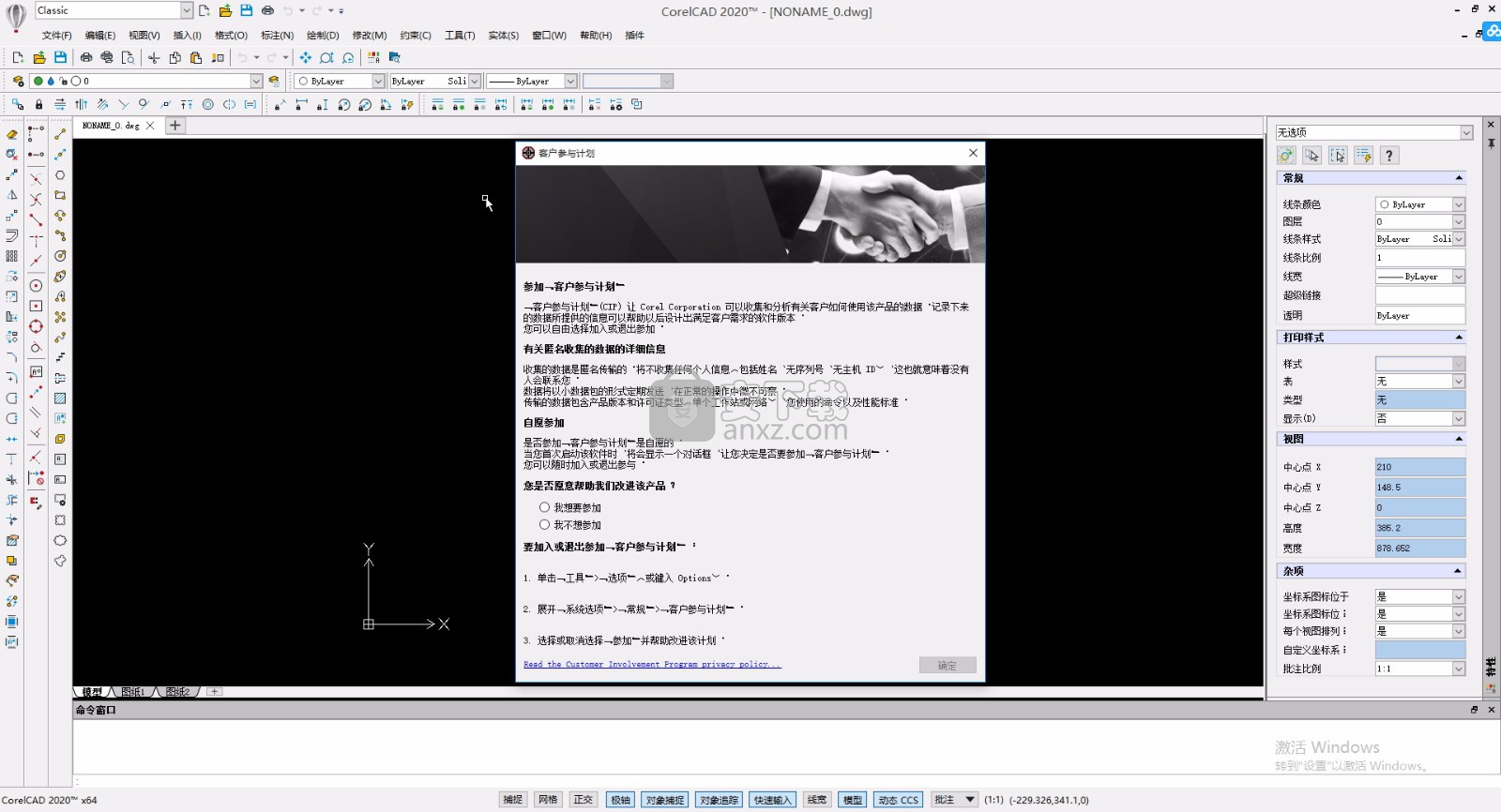Toggle 对象捕捉 in status bar
This screenshot has height=812, width=1501.
[665, 800]
